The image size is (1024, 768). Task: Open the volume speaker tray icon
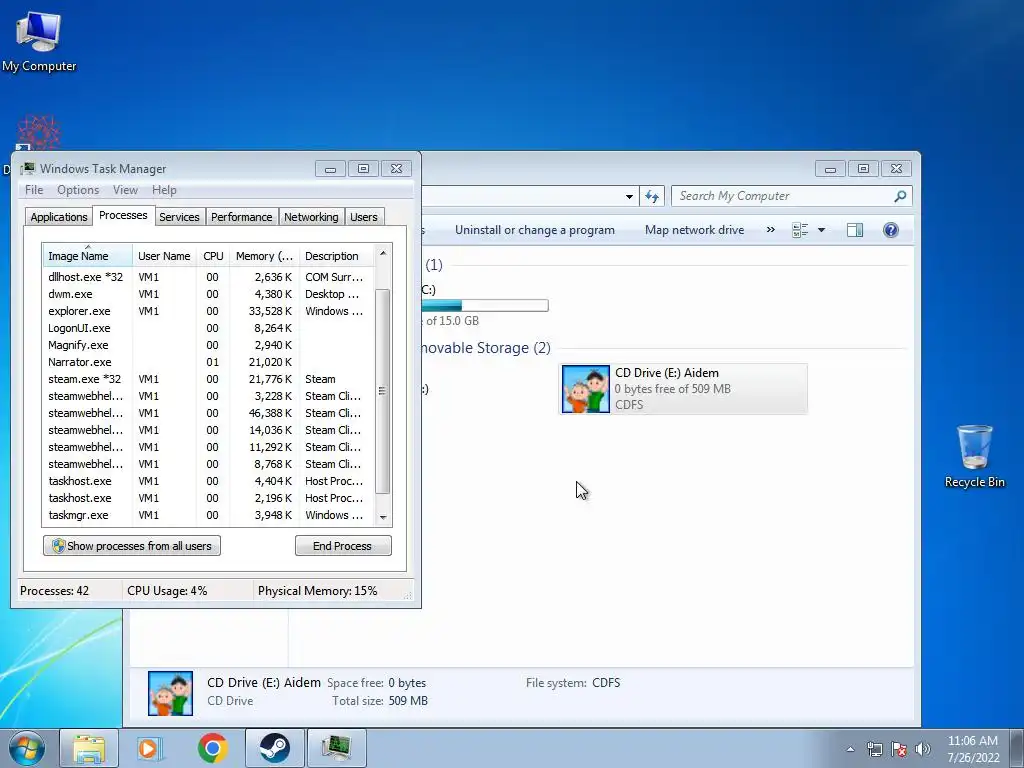pyautogui.click(x=922, y=749)
